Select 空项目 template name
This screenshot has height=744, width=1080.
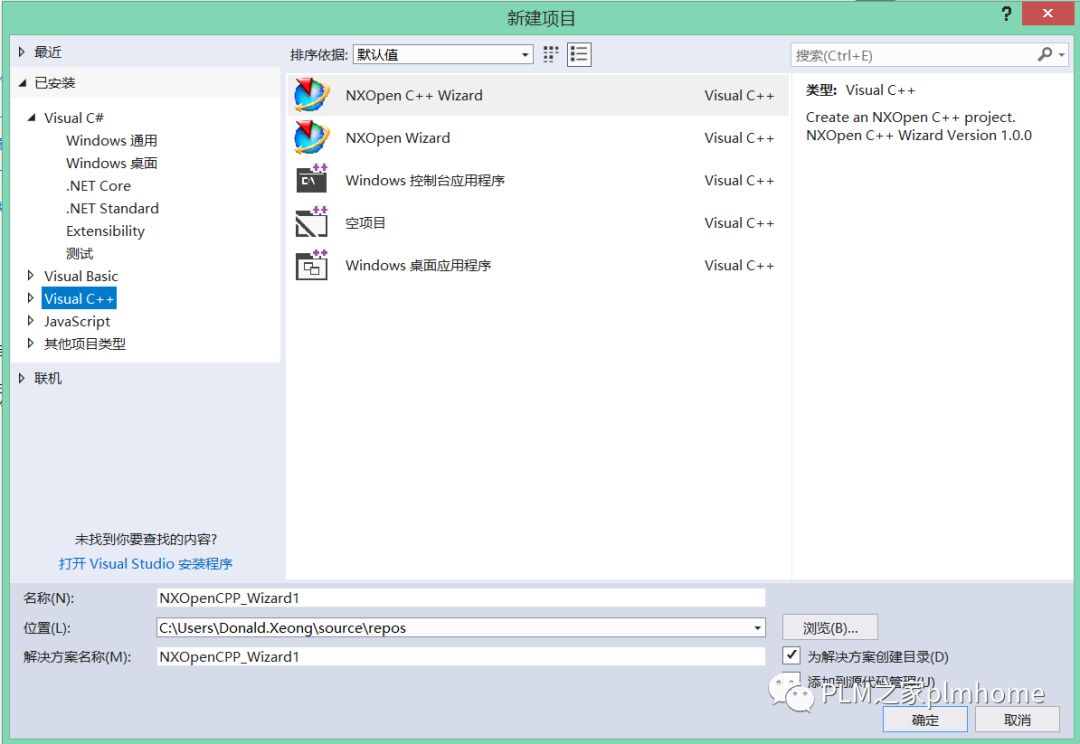pyautogui.click(x=365, y=223)
